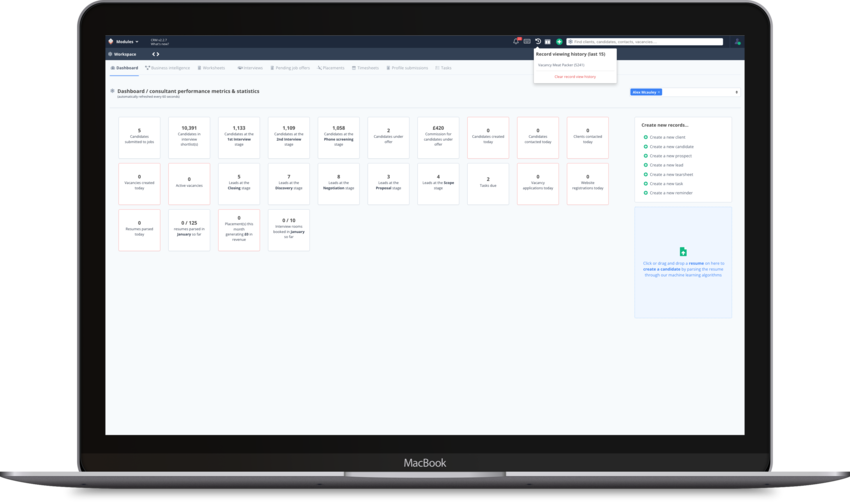Screen dimensions: 850x503
Task: Click Create a new client link
Action: [667, 137]
